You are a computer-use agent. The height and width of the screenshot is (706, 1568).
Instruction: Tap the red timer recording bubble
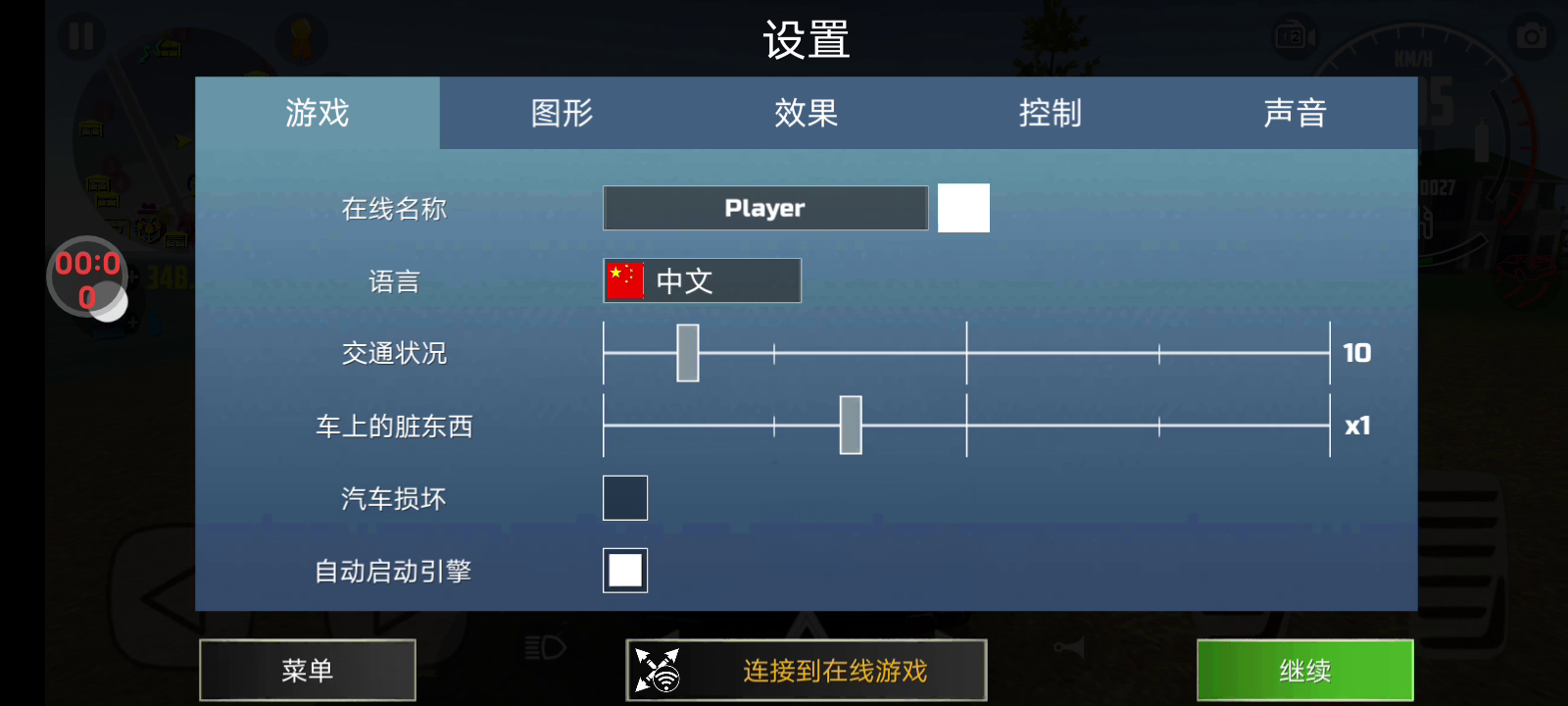[x=87, y=278]
